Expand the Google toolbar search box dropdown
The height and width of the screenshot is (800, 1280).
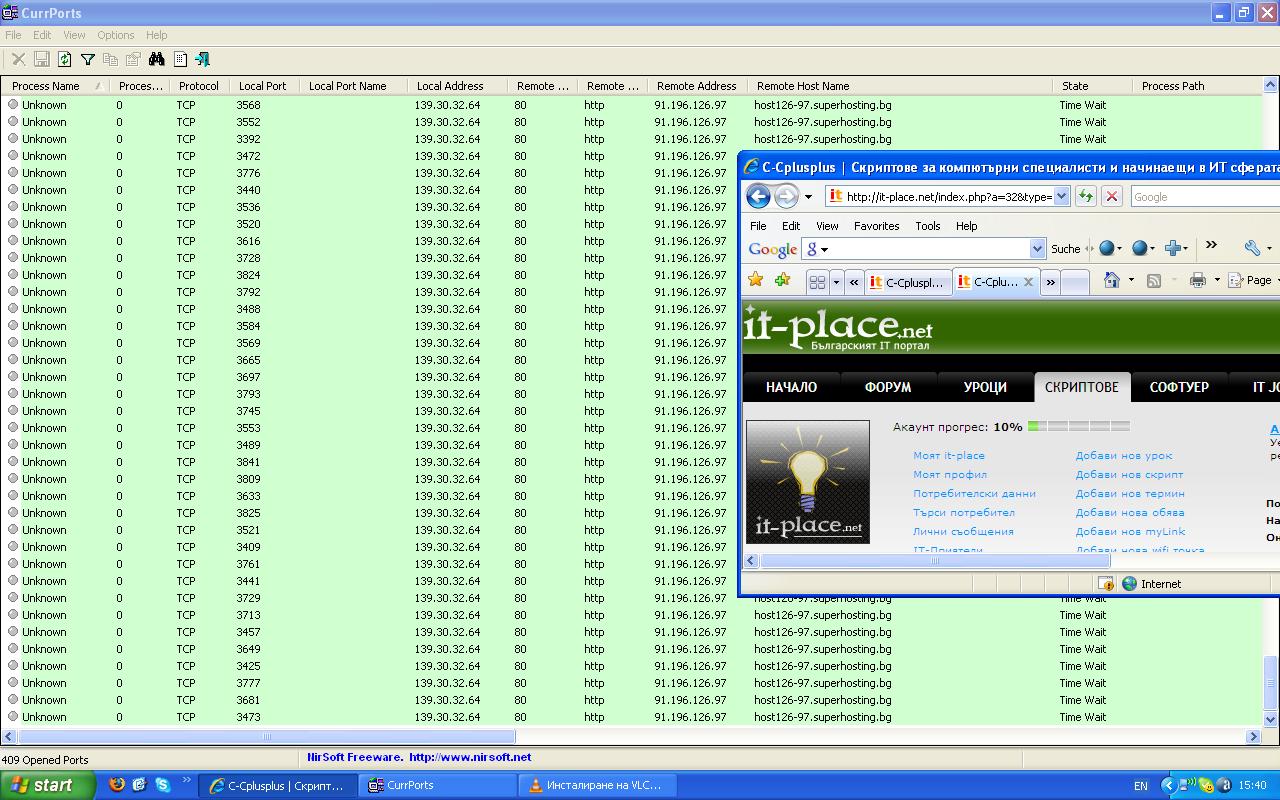point(1037,248)
